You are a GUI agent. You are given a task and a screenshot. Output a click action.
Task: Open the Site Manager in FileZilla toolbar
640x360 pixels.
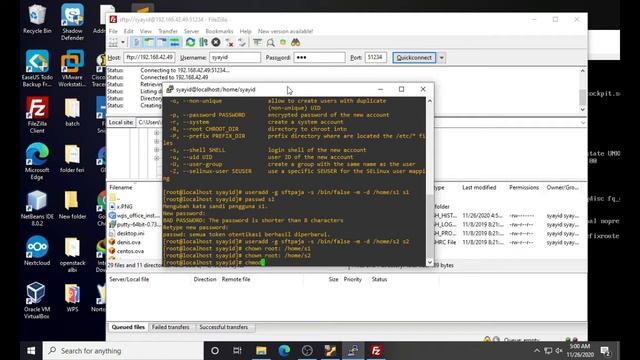[x=113, y=42]
